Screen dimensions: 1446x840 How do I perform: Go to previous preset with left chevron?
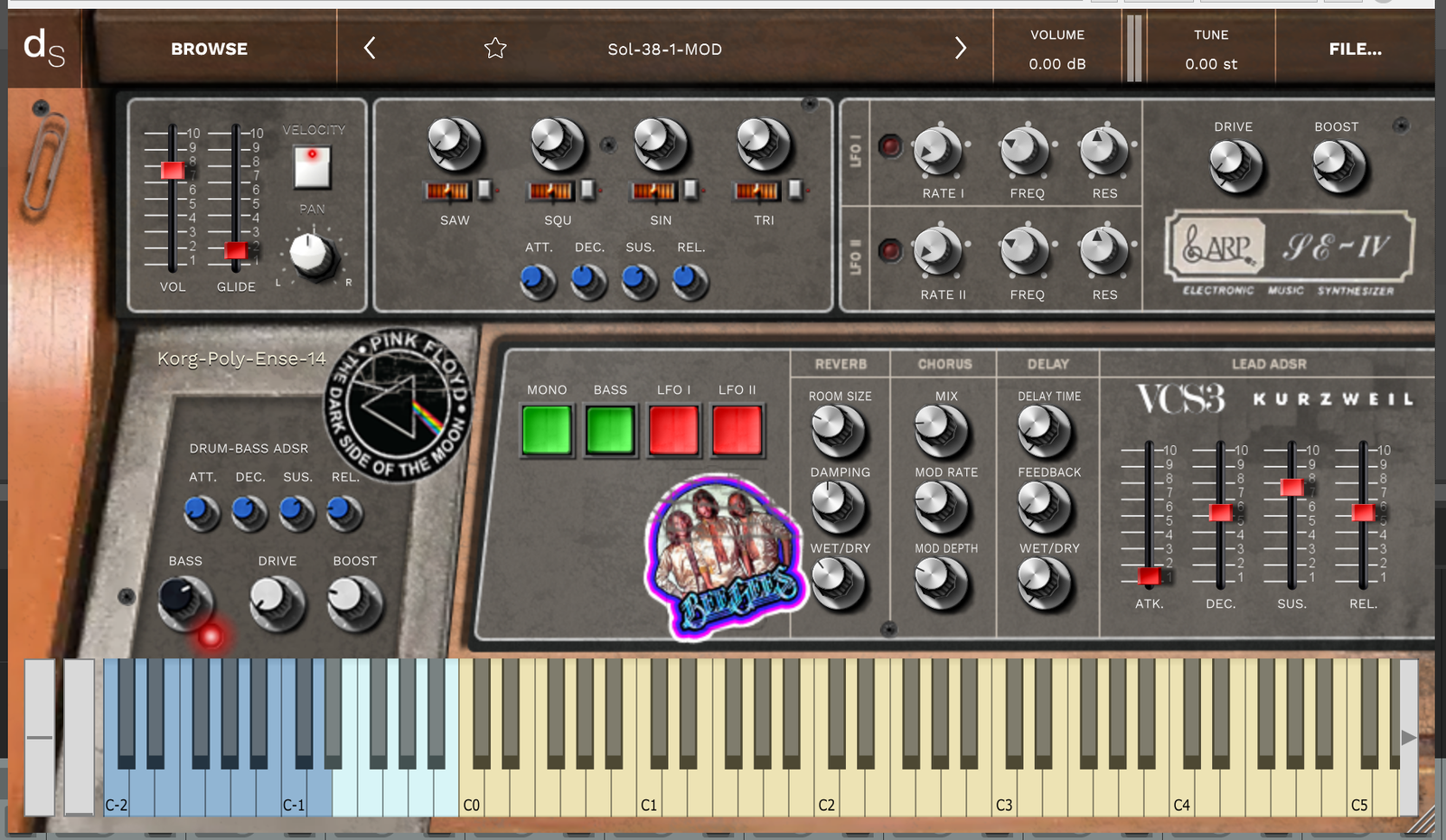[x=370, y=49]
